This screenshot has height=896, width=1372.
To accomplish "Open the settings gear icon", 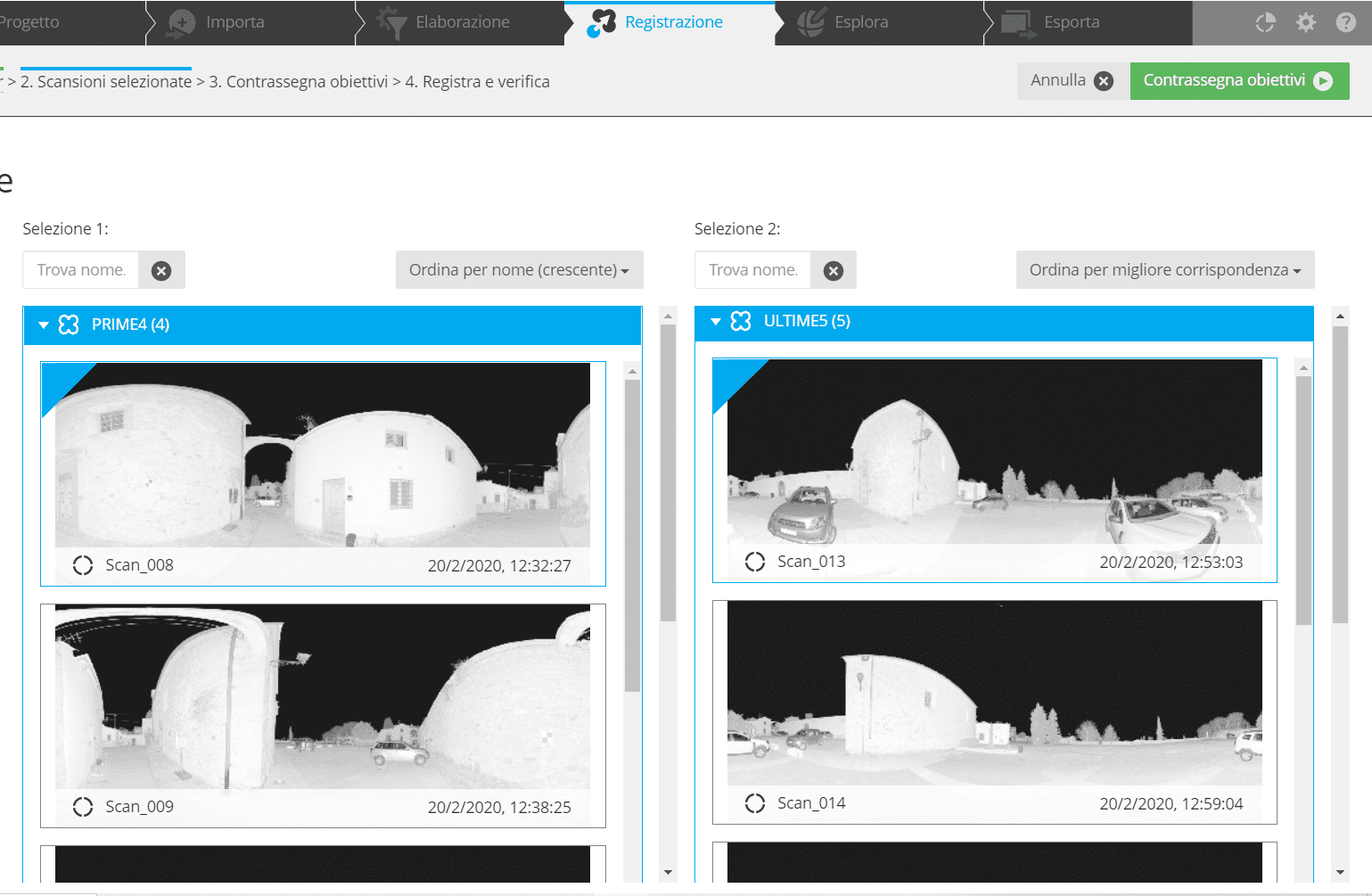I will [1305, 22].
